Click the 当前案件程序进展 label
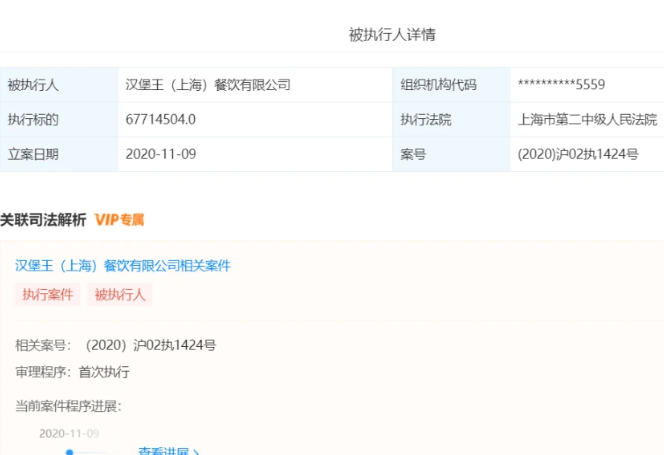Viewport: 664px width, 455px height. coord(68,406)
